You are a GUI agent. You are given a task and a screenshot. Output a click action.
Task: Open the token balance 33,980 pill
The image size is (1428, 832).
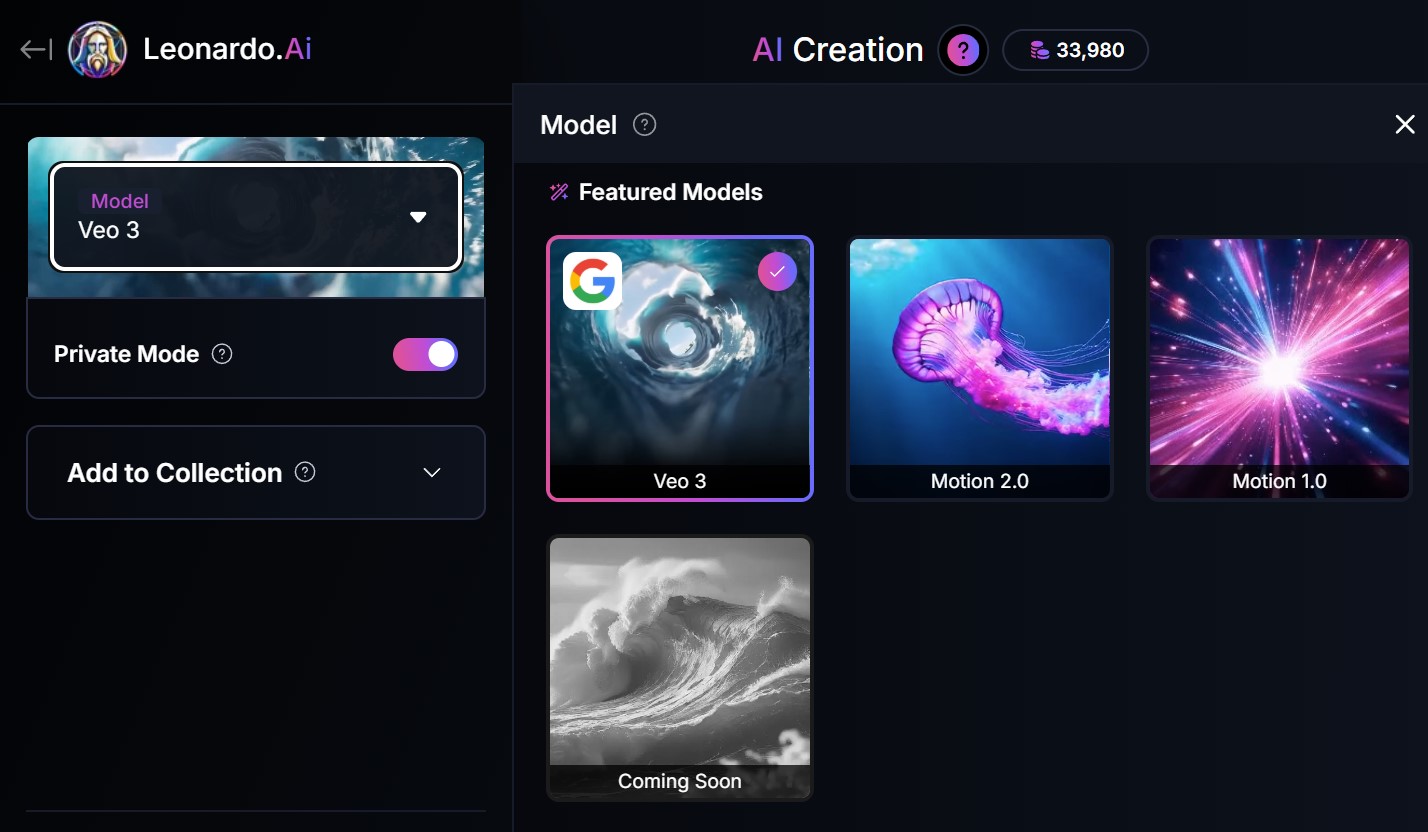(x=1075, y=50)
